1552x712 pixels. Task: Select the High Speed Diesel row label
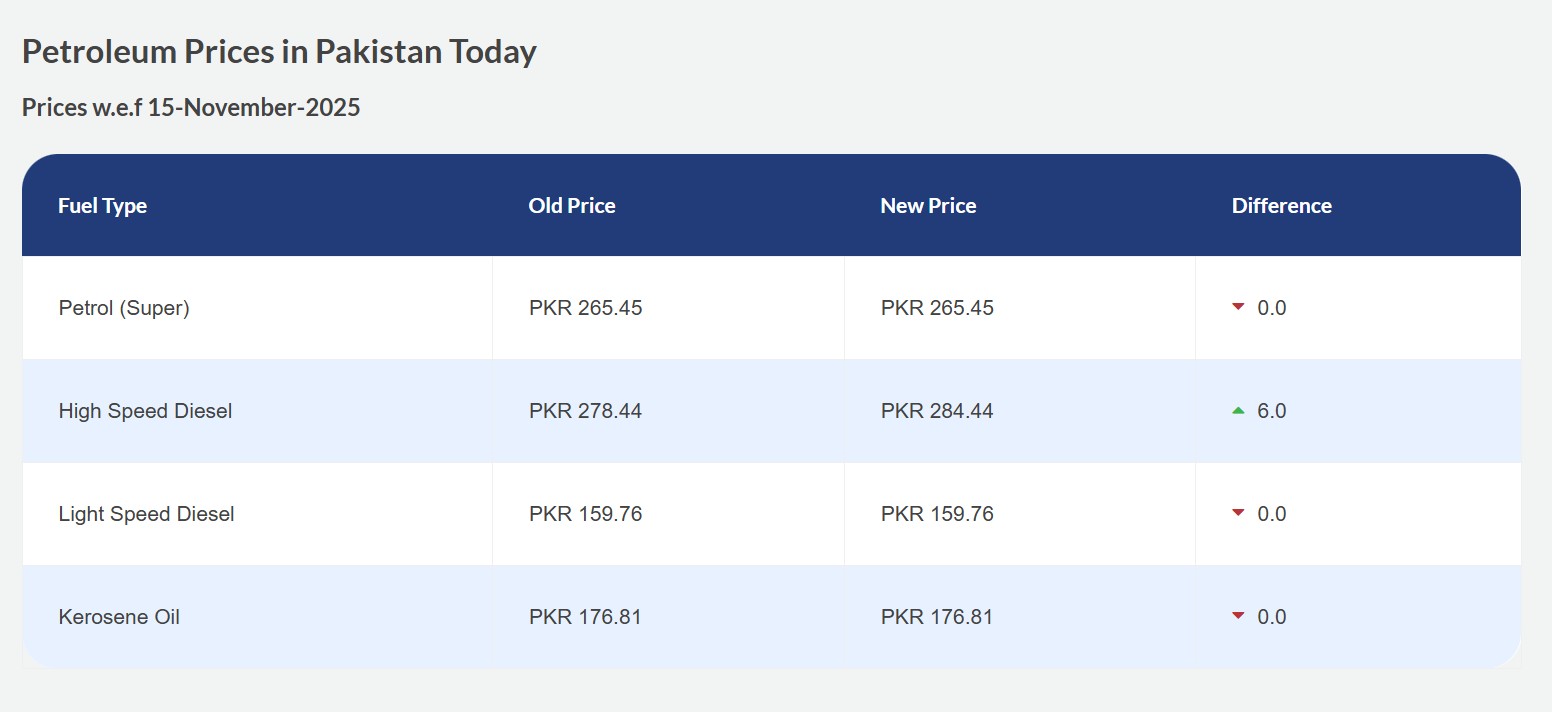pyautogui.click(x=145, y=411)
